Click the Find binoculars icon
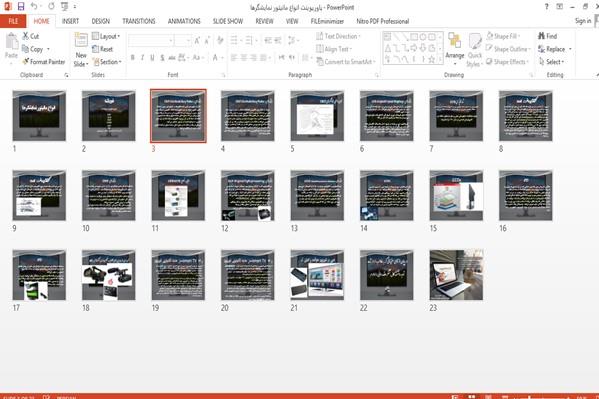Image resolution: width=599 pixels, height=399 pixels. point(541,36)
